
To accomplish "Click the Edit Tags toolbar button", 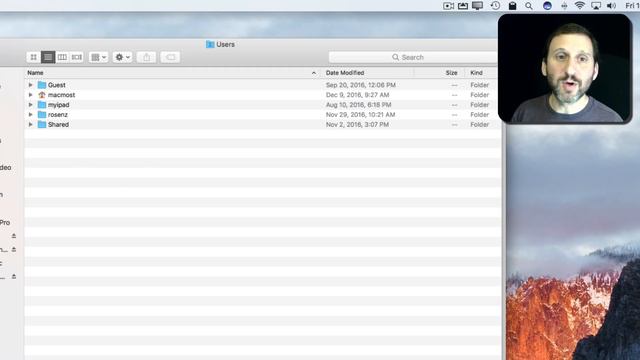I will 171,57.
